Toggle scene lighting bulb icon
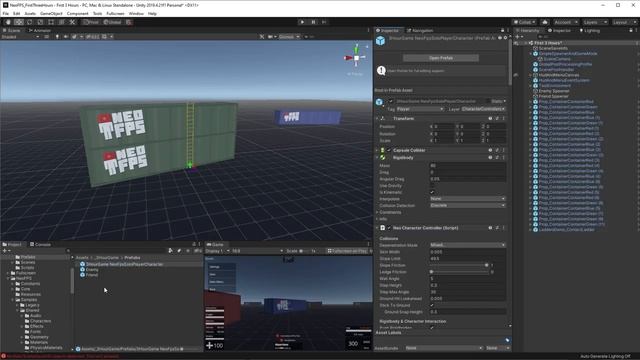The height and width of the screenshot is (360, 640). [57, 37]
